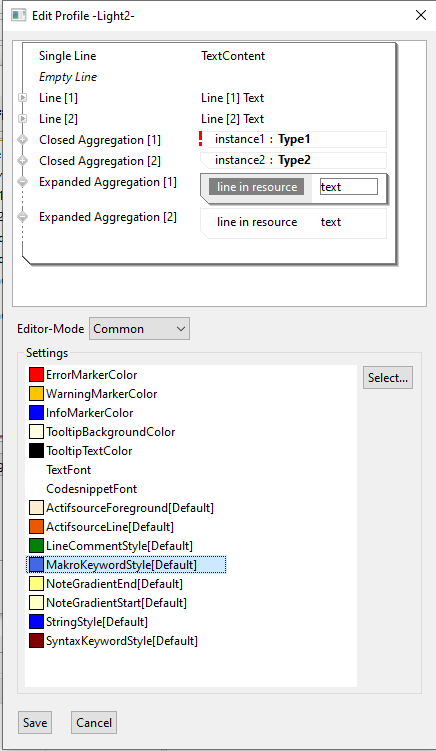Click the 'TextContent' preview text
Image resolution: width=436 pixels, height=751 pixels.
tap(233, 56)
